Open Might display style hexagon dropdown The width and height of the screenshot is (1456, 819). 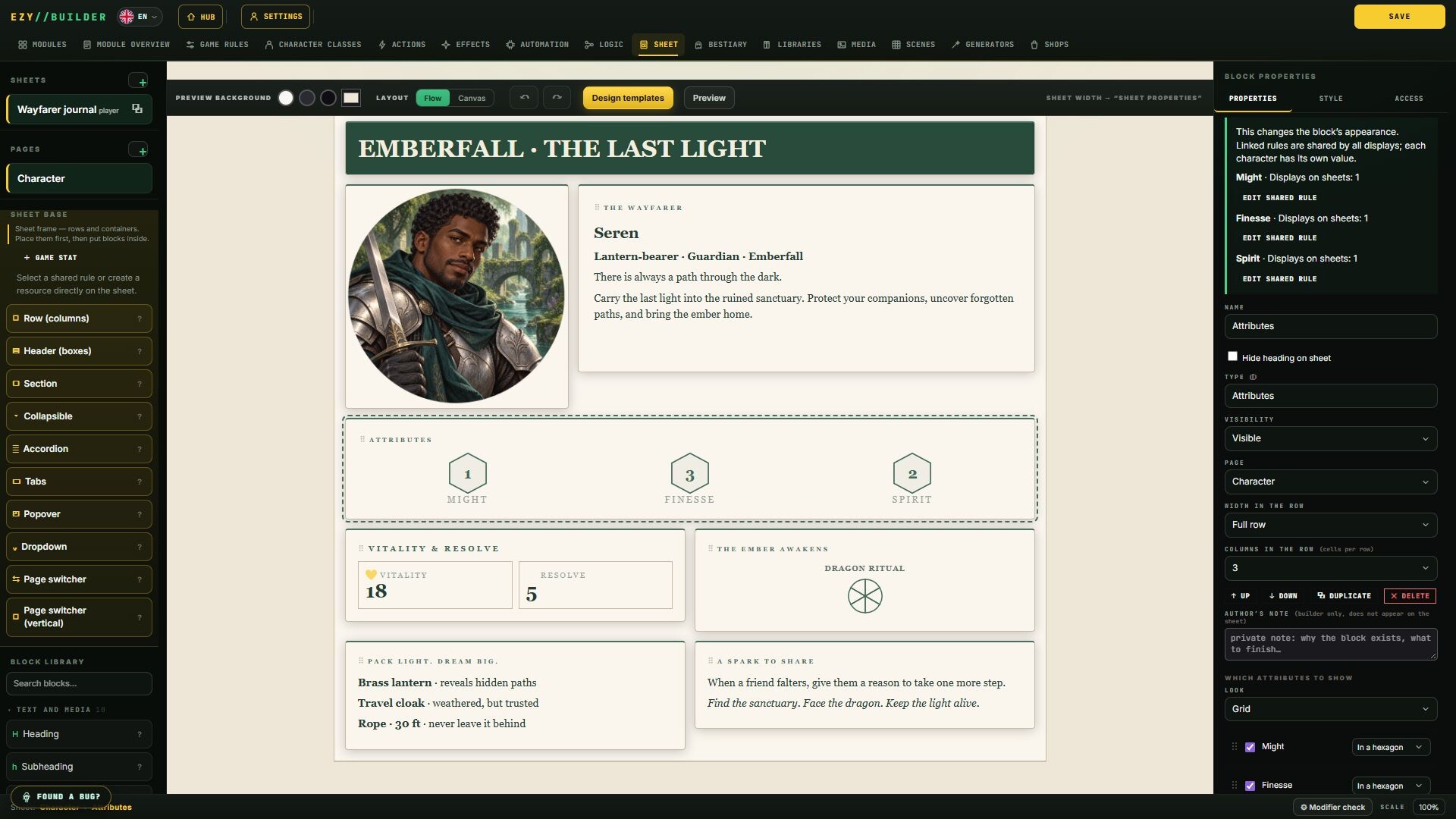click(1391, 748)
